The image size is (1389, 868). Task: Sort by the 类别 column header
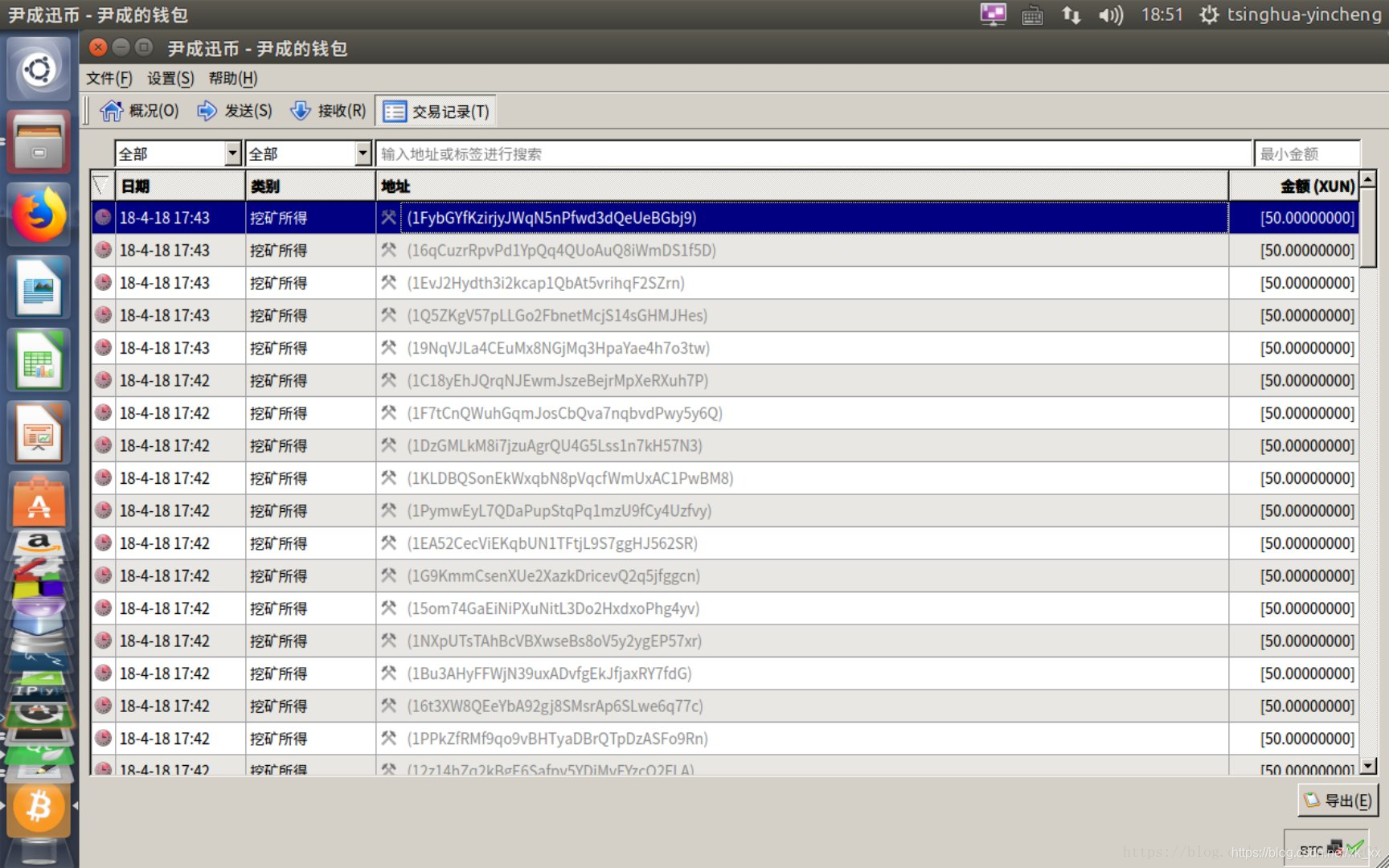pyautogui.click(x=310, y=186)
